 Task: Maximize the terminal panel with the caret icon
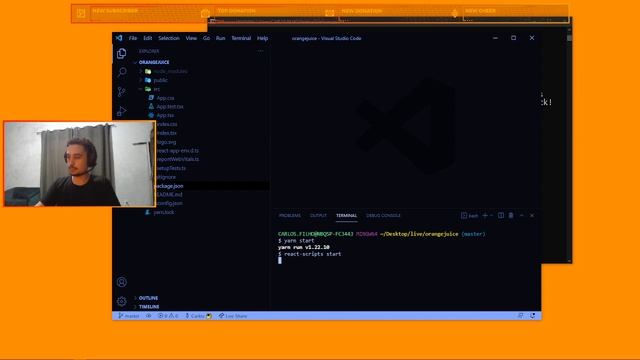tap(522, 216)
